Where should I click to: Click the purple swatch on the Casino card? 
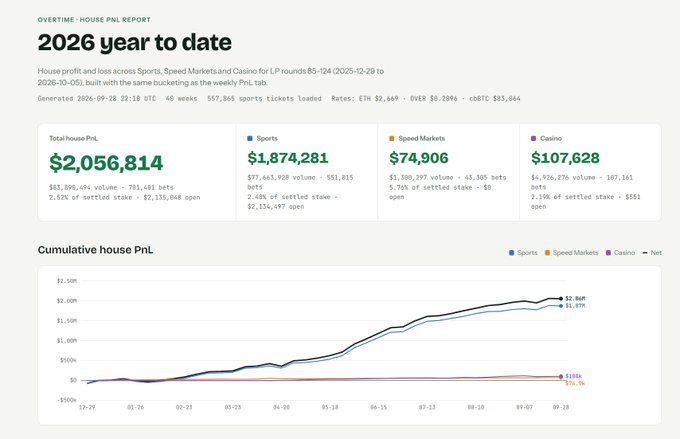(x=533, y=138)
